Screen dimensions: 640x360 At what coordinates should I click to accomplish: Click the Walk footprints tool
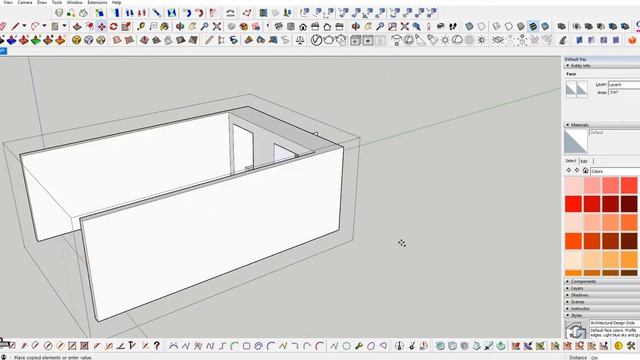click(x=453, y=27)
